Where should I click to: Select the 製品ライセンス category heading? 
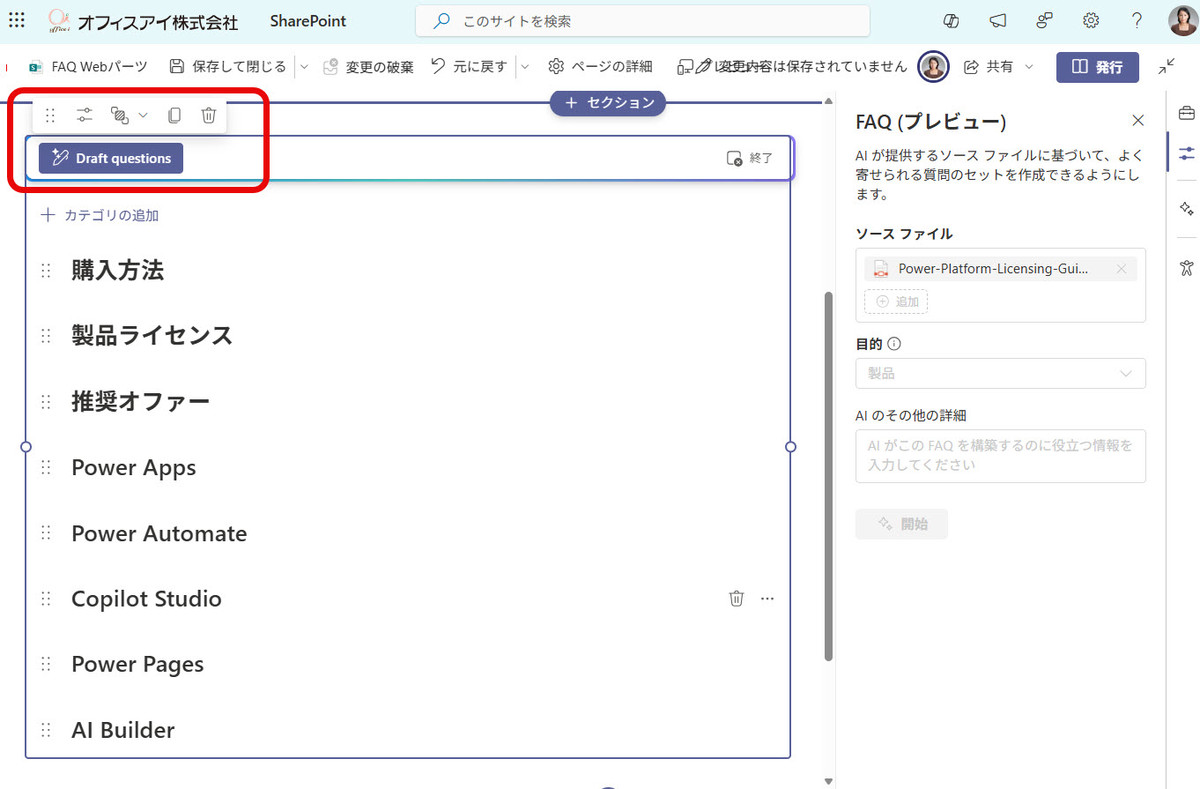click(x=152, y=336)
